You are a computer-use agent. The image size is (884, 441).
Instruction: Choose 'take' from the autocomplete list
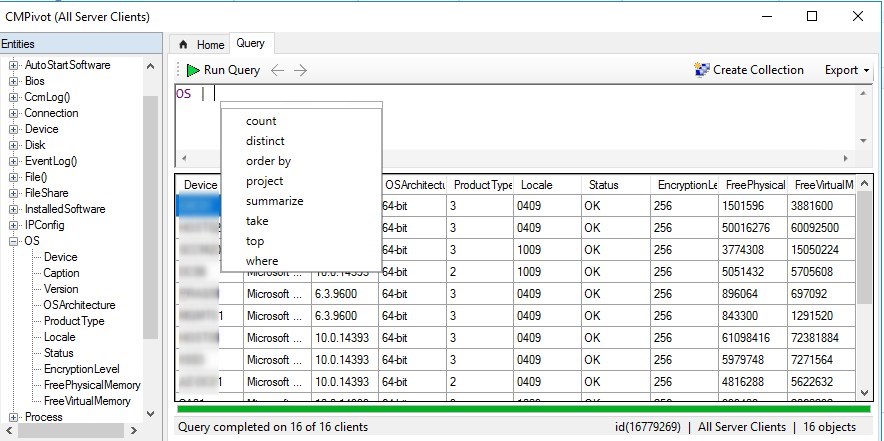tap(257, 221)
